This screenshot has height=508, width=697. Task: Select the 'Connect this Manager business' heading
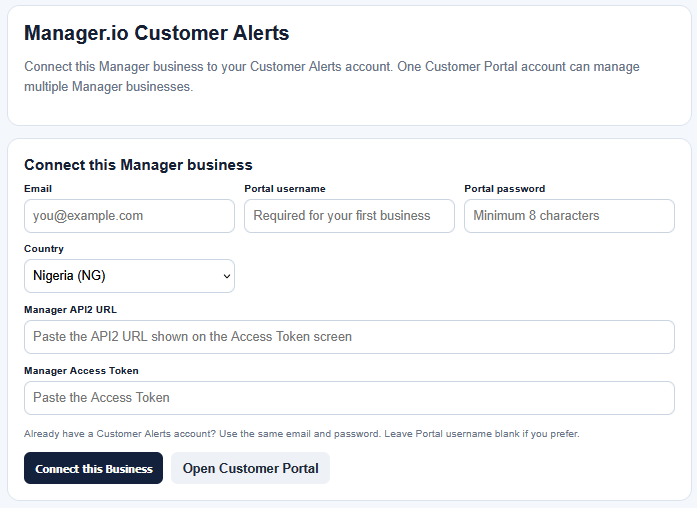coord(138,165)
